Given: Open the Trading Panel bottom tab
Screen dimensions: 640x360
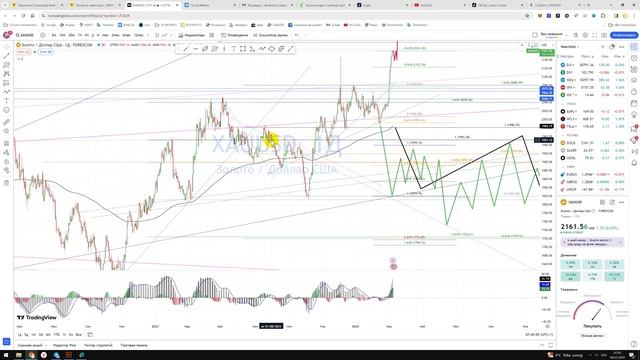Looking at the screenshot, I should pyautogui.click(x=134, y=345).
